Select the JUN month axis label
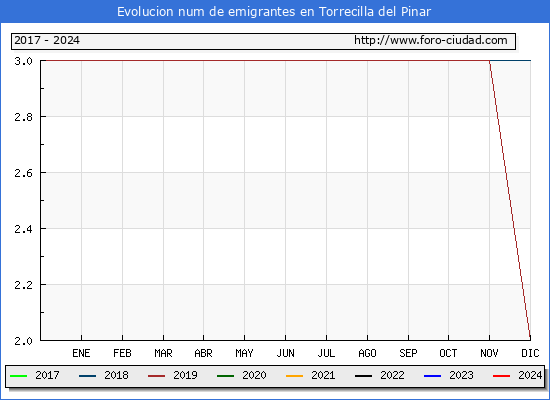 (286, 353)
